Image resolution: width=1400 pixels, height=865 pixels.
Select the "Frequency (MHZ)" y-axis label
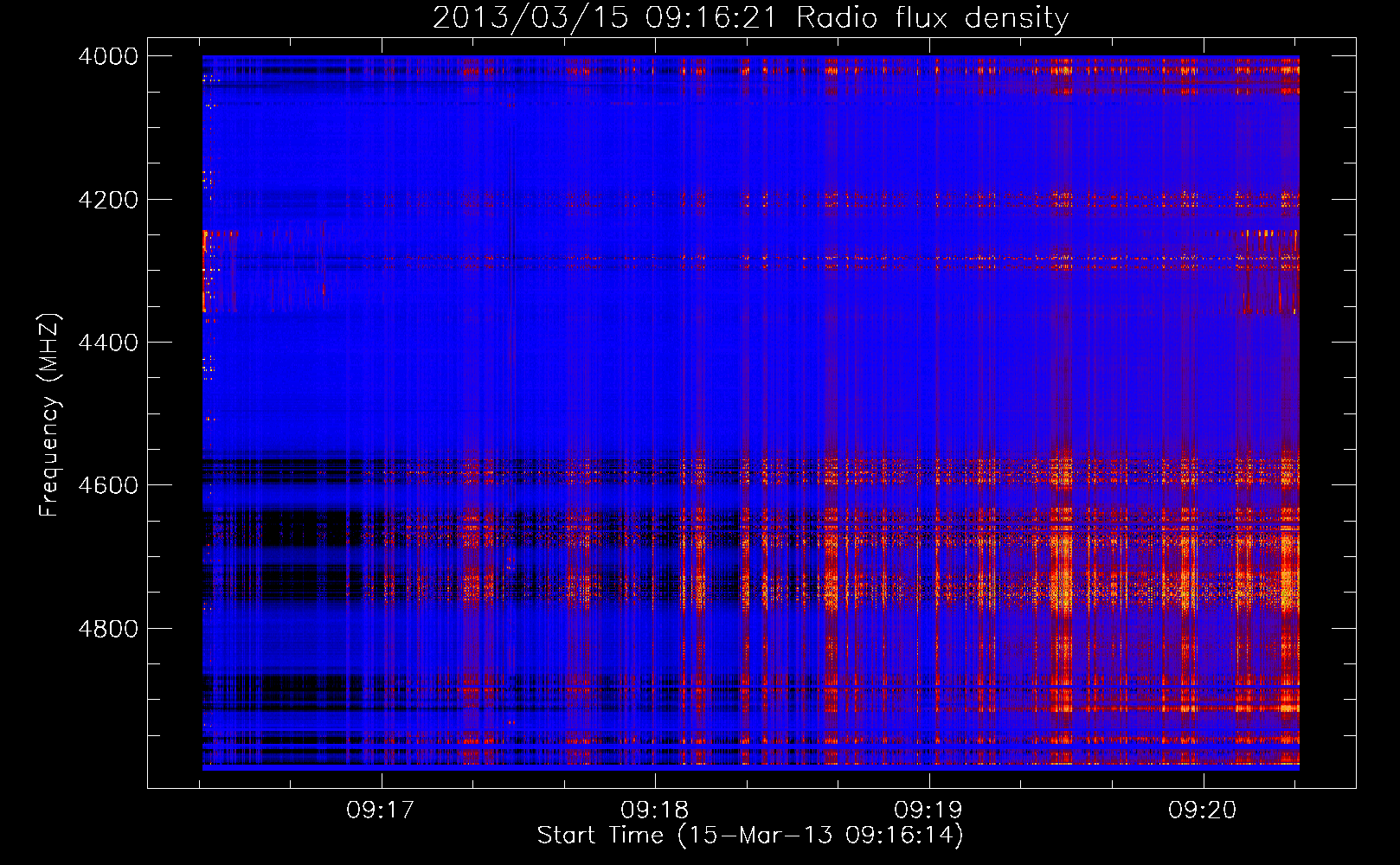tap(49, 415)
